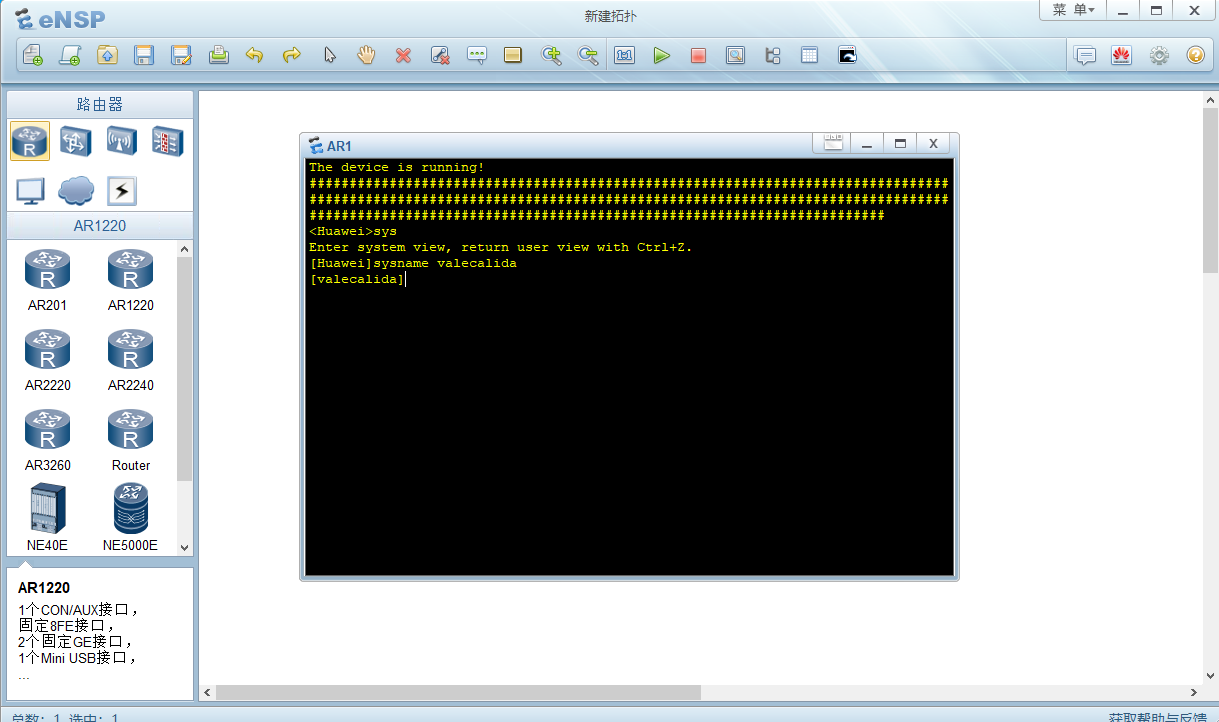
Task: Redo the last undone action
Action: (291, 55)
